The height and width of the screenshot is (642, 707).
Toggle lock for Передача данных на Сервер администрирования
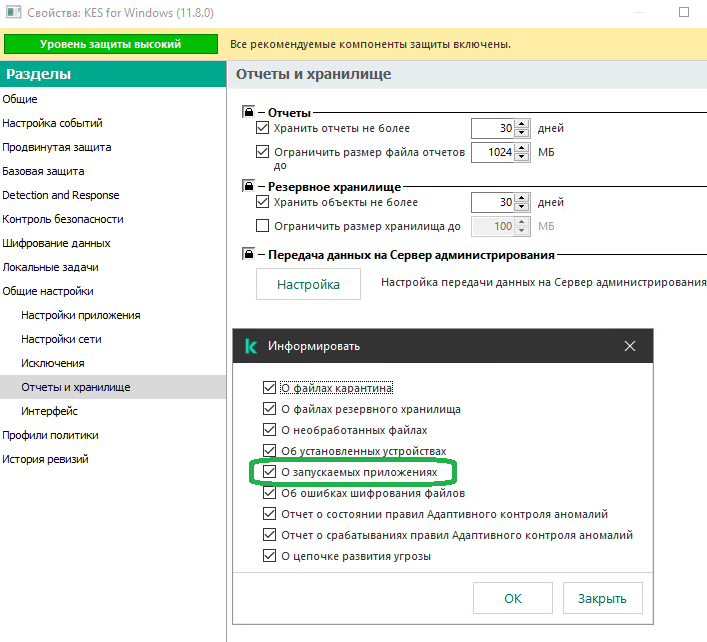248,254
